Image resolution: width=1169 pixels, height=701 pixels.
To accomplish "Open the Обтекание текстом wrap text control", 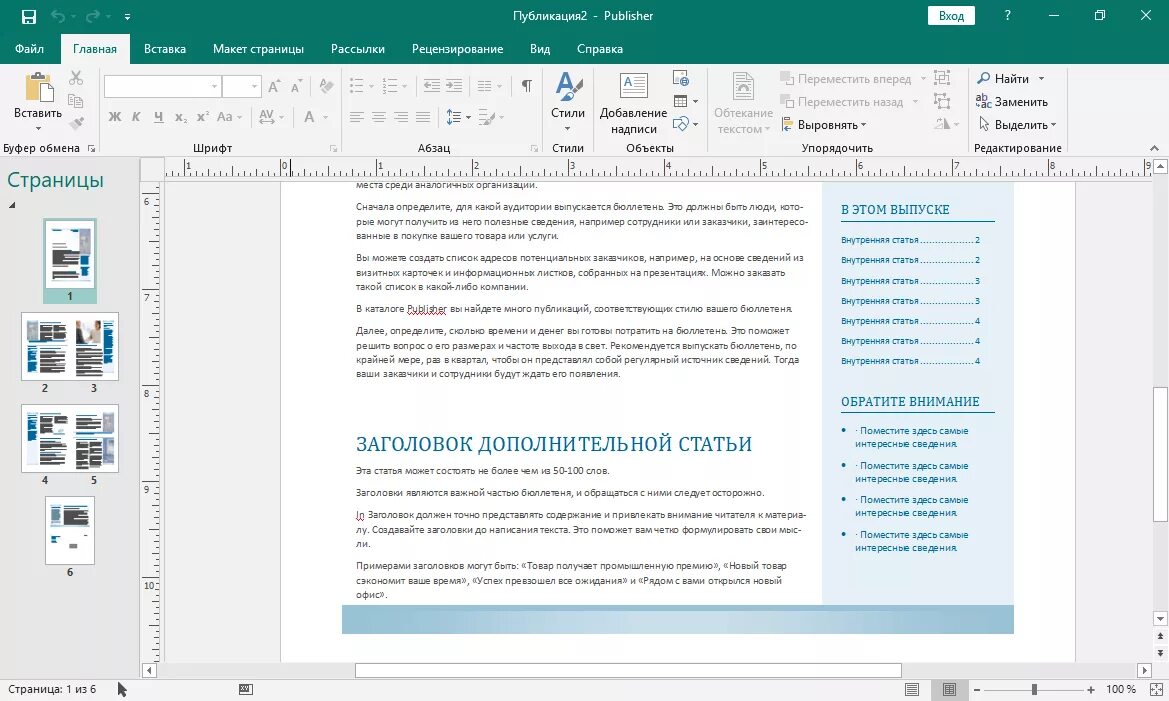I will click(x=743, y=104).
